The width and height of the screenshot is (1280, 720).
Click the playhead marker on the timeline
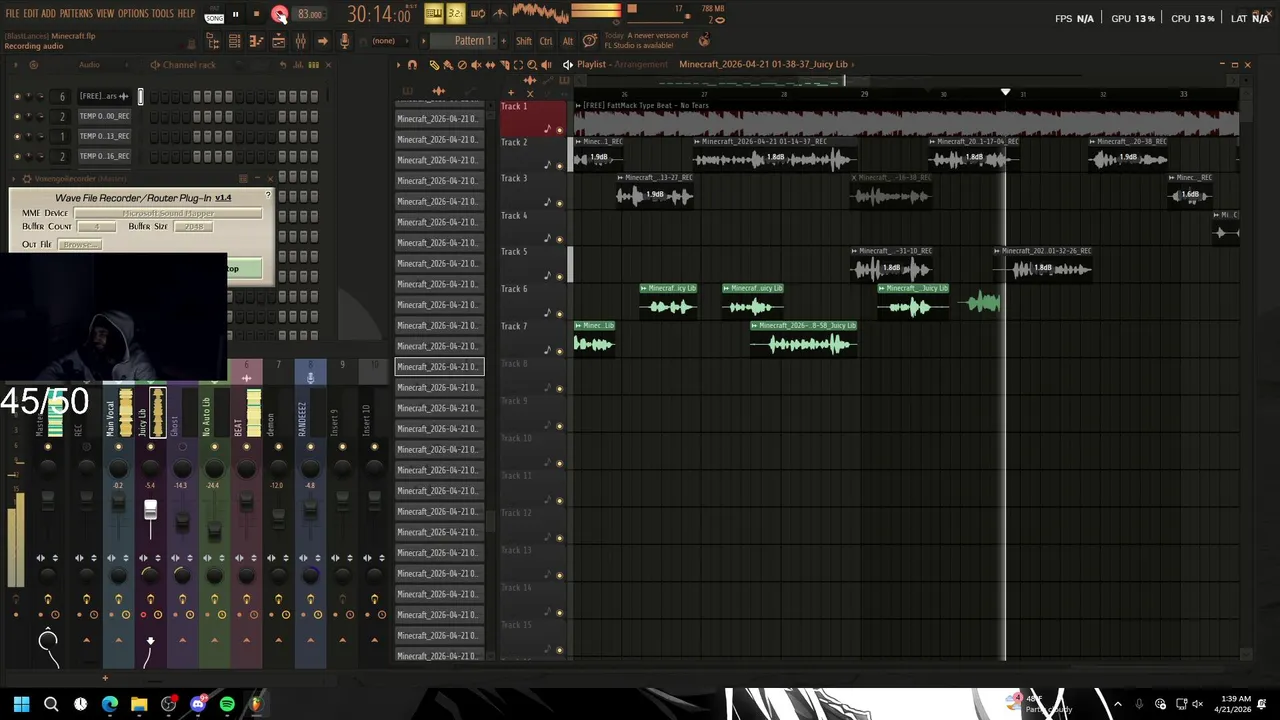(1006, 93)
